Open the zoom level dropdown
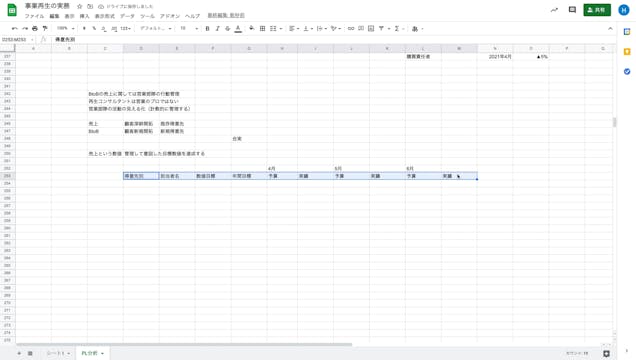The width and height of the screenshot is (636, 360). click(66, 28)
